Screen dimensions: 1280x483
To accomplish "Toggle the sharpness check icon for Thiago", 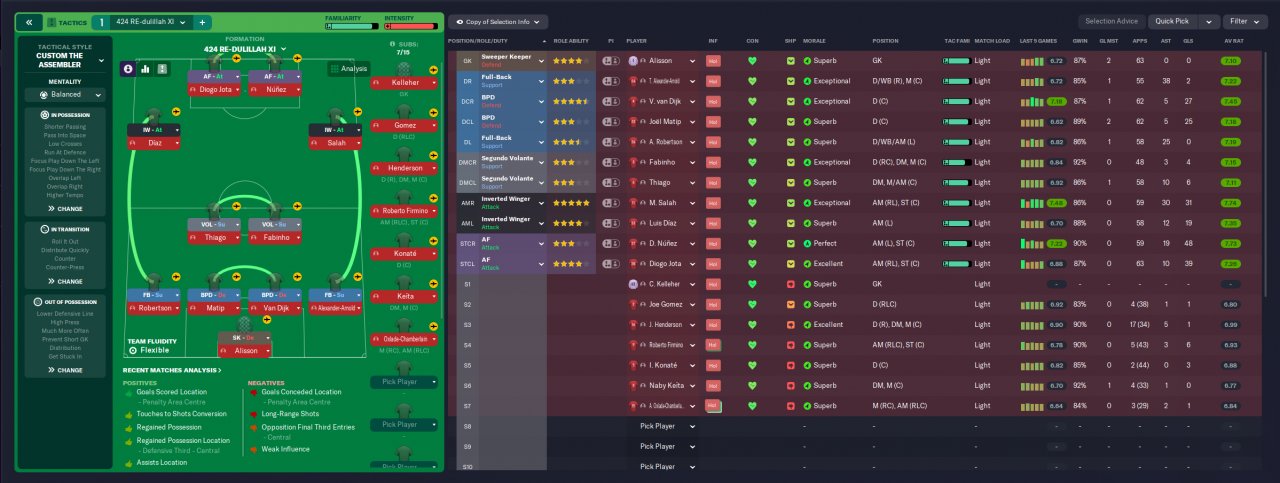I will 790,182.
